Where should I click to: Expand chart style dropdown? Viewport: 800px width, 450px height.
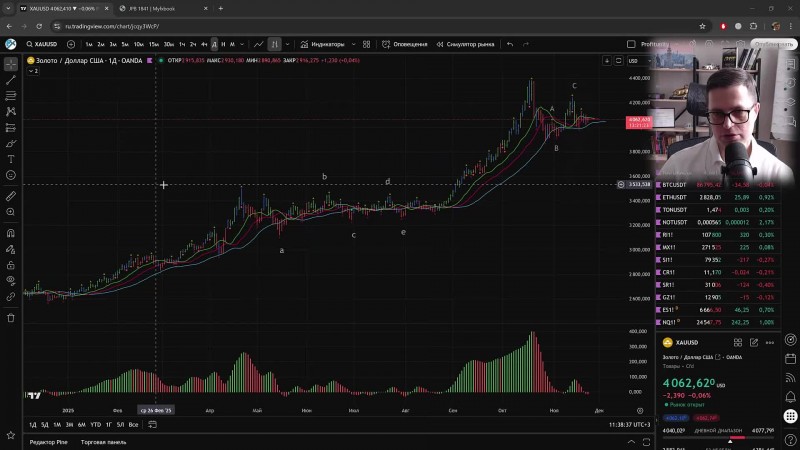287,44
